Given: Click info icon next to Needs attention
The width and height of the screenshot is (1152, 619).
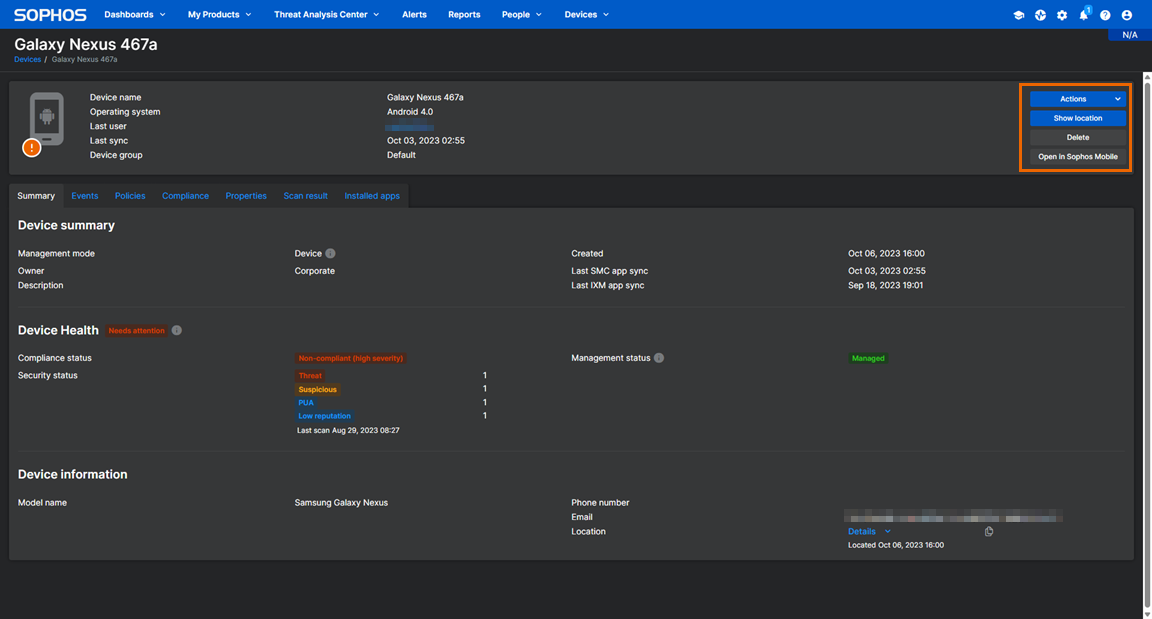Looking at the screenshot, I should pyautogui.click(x=177, y=330).
